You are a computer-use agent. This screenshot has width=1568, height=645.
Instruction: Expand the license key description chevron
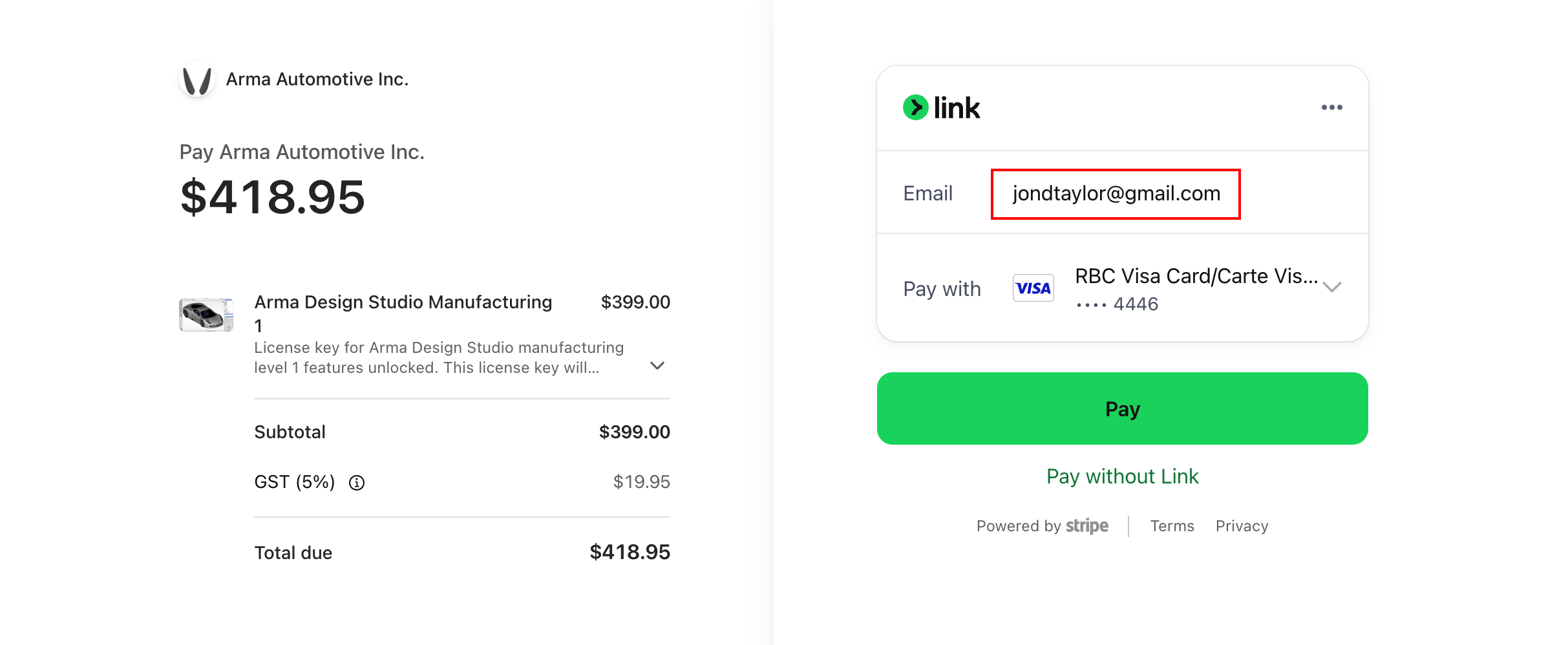pos(657,366)
